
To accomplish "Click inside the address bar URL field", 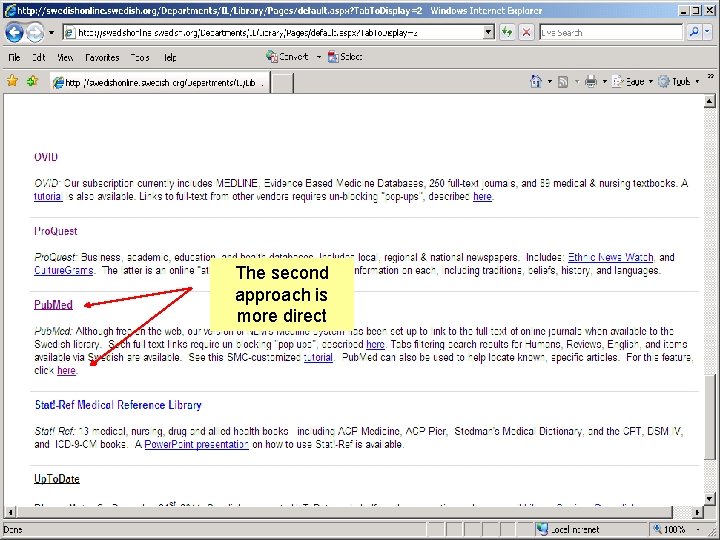I will pyautogui.click(x=274, y=33).
